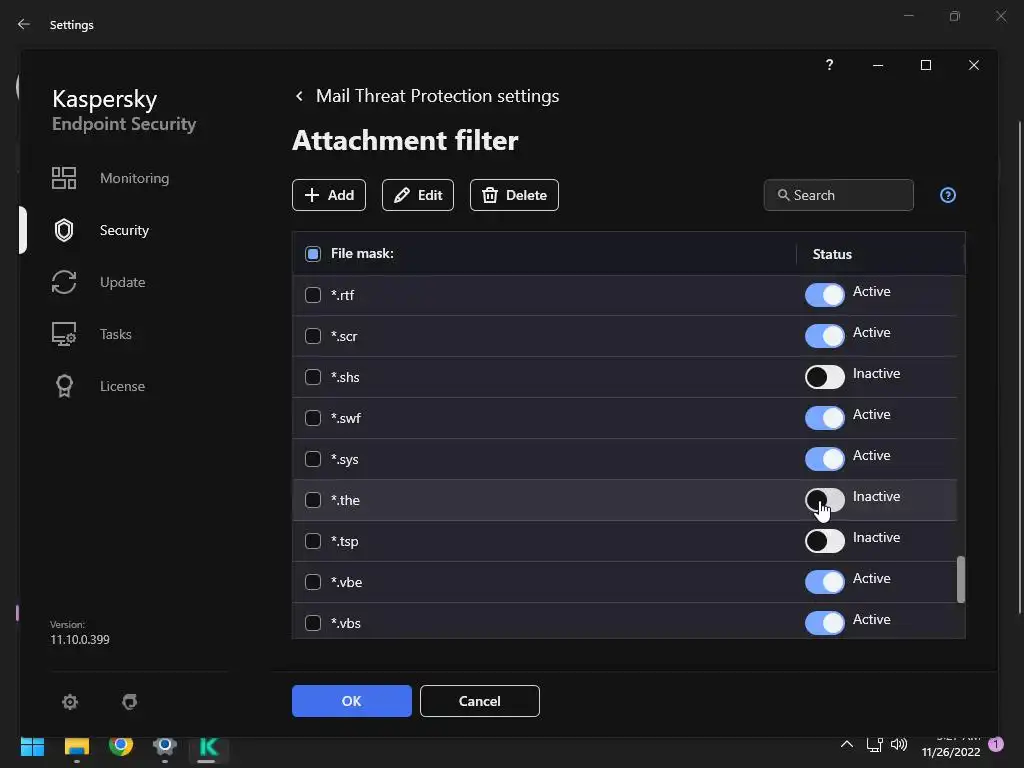This screenshot has width=1024, height=768.
Task: Click the Edit button
Action: [x=418, y=195]
